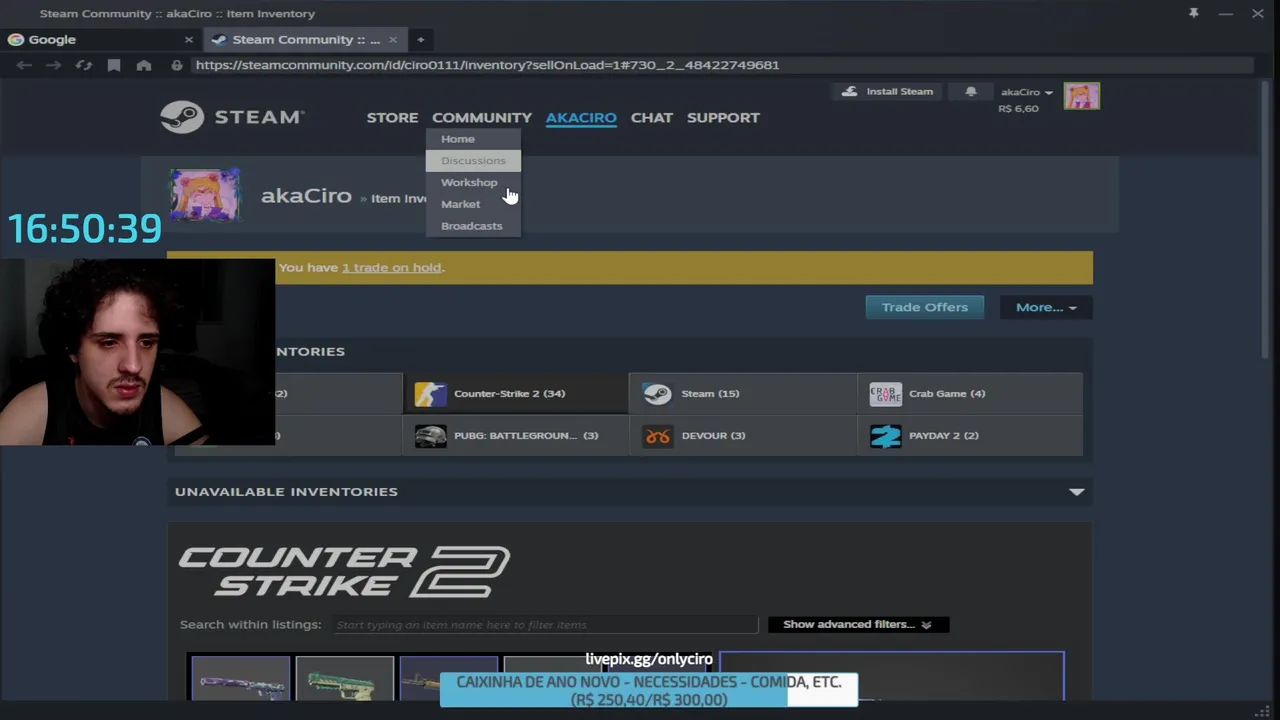Expand Show advanced filters
1280x720 pixels.
[857, 625]
